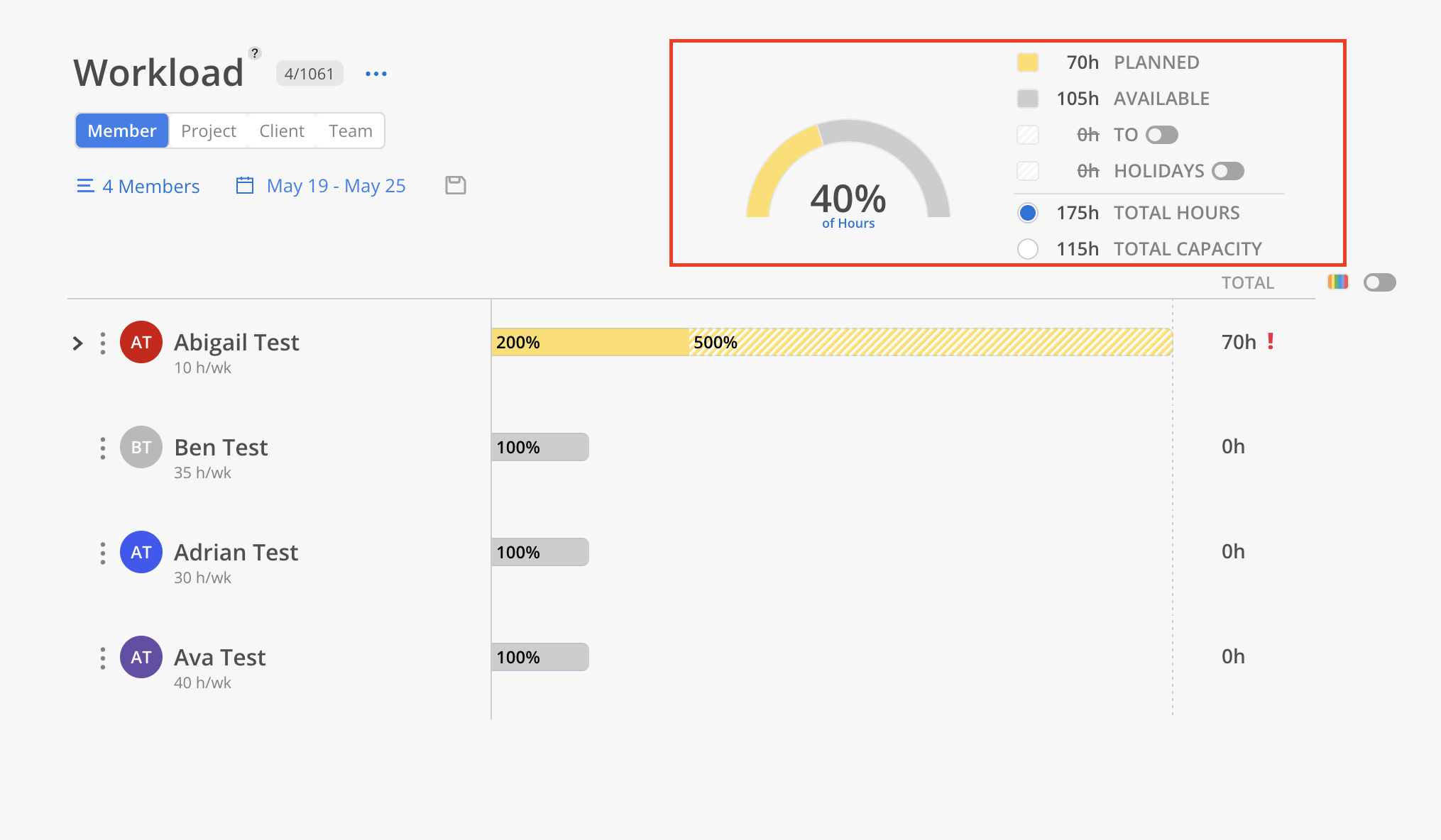Open Adrian Test's three-dot action menu
1441x840 pixels.
tap(102, 552)
